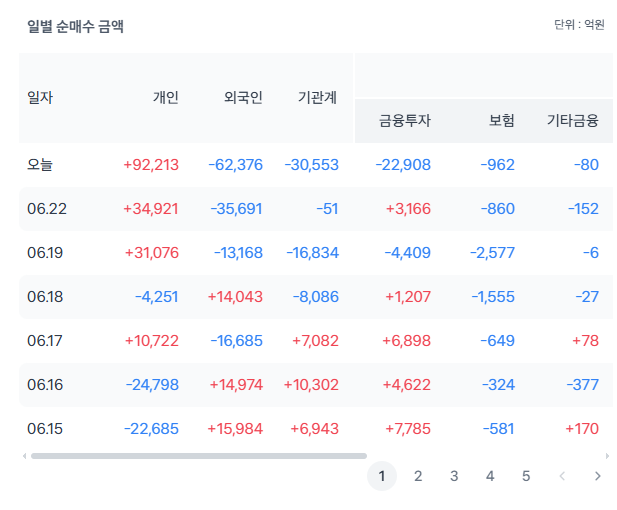Click the 보험 sub-column header

[502, 120]
